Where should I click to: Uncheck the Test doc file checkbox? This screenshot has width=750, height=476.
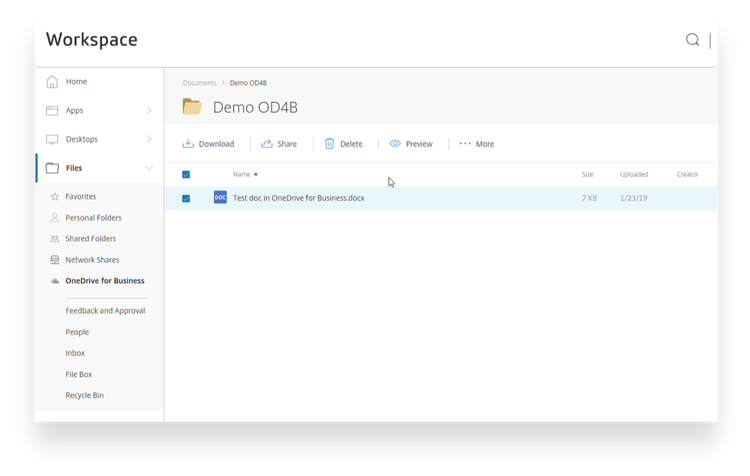pos(186,199)
